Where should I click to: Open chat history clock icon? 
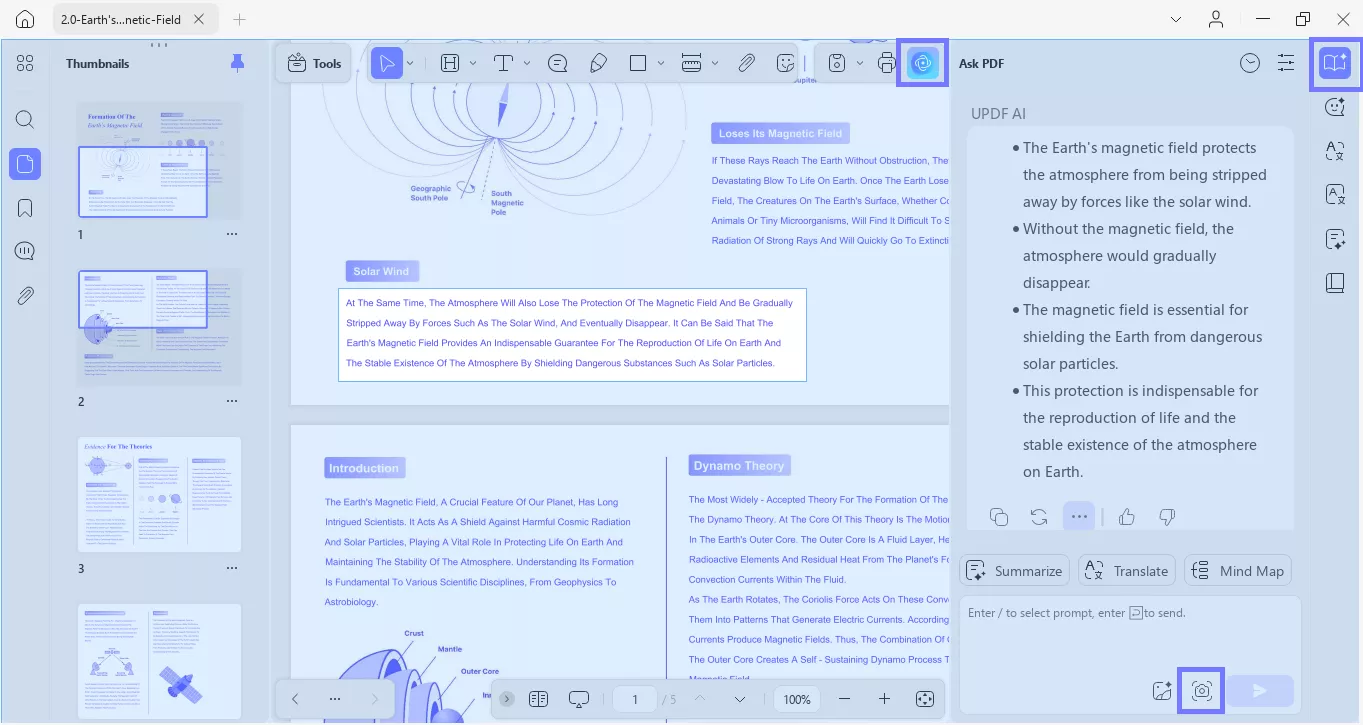1250,63
